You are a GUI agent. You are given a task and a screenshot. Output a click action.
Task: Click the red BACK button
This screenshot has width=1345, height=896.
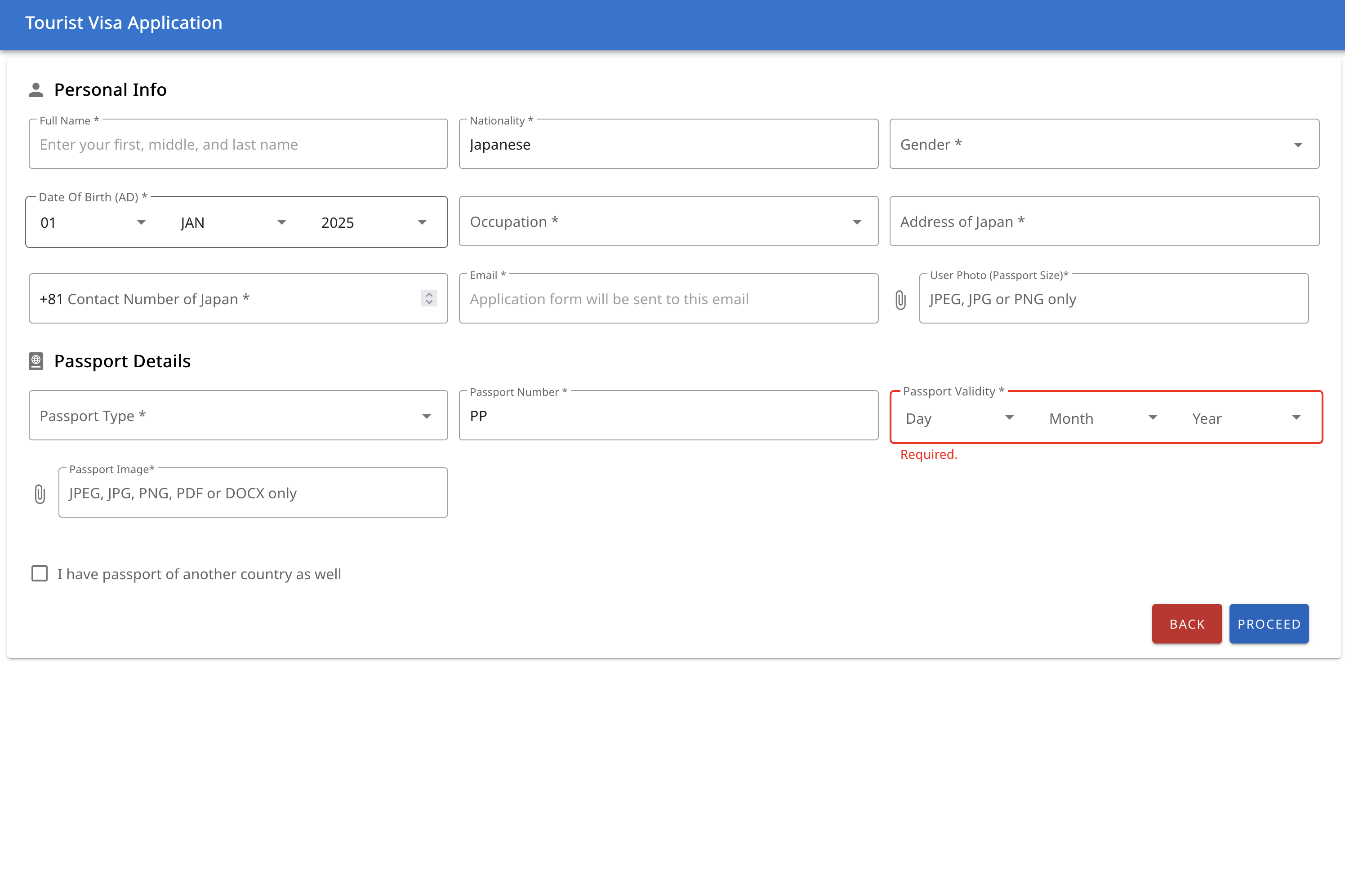(1187, 623)
